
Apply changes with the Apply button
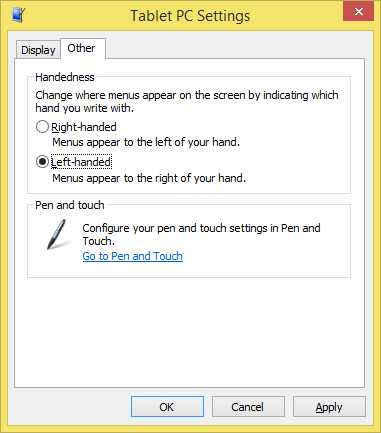click(x=329, y=407)
